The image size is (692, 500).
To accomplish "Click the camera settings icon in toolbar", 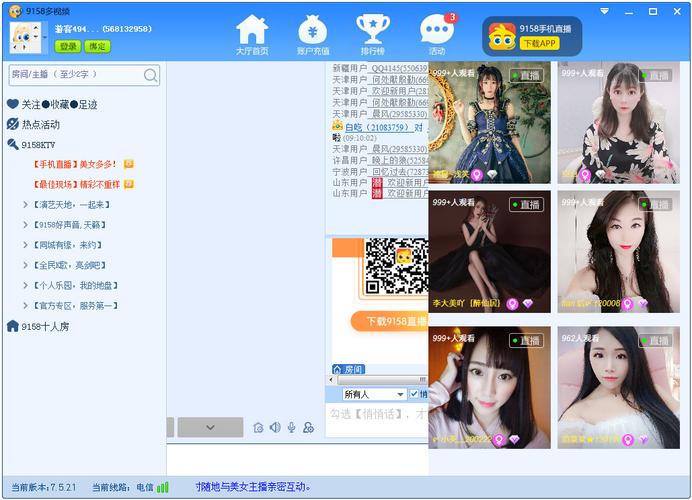I will (259, 427).
